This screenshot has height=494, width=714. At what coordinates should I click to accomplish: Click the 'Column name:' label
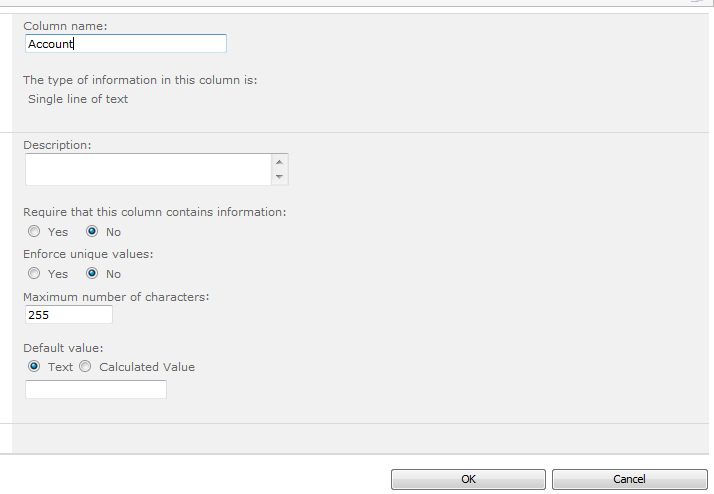click(x=65, y=25)
